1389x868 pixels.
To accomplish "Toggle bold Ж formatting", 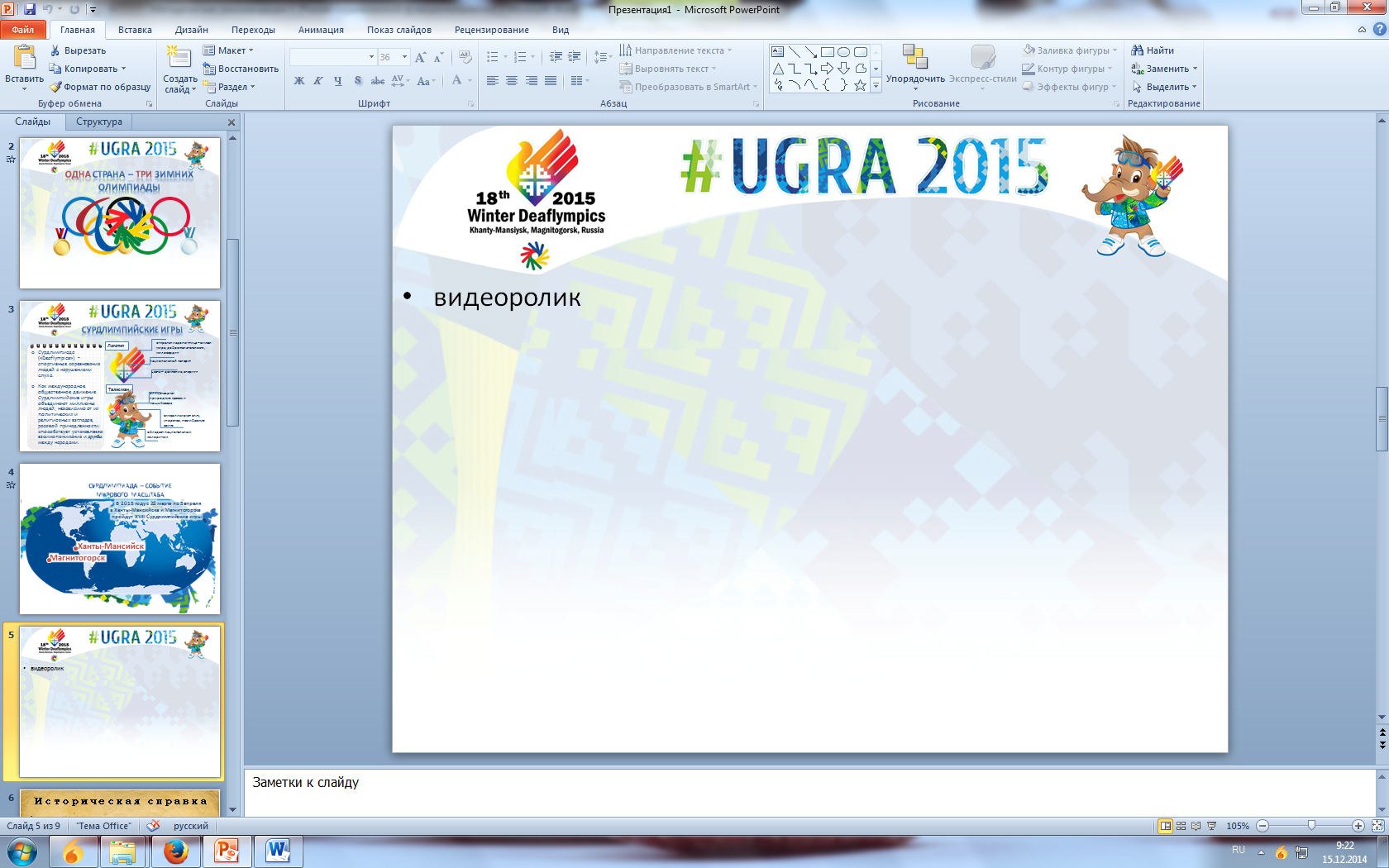I will pyautogui.click(x=299, y=81).
